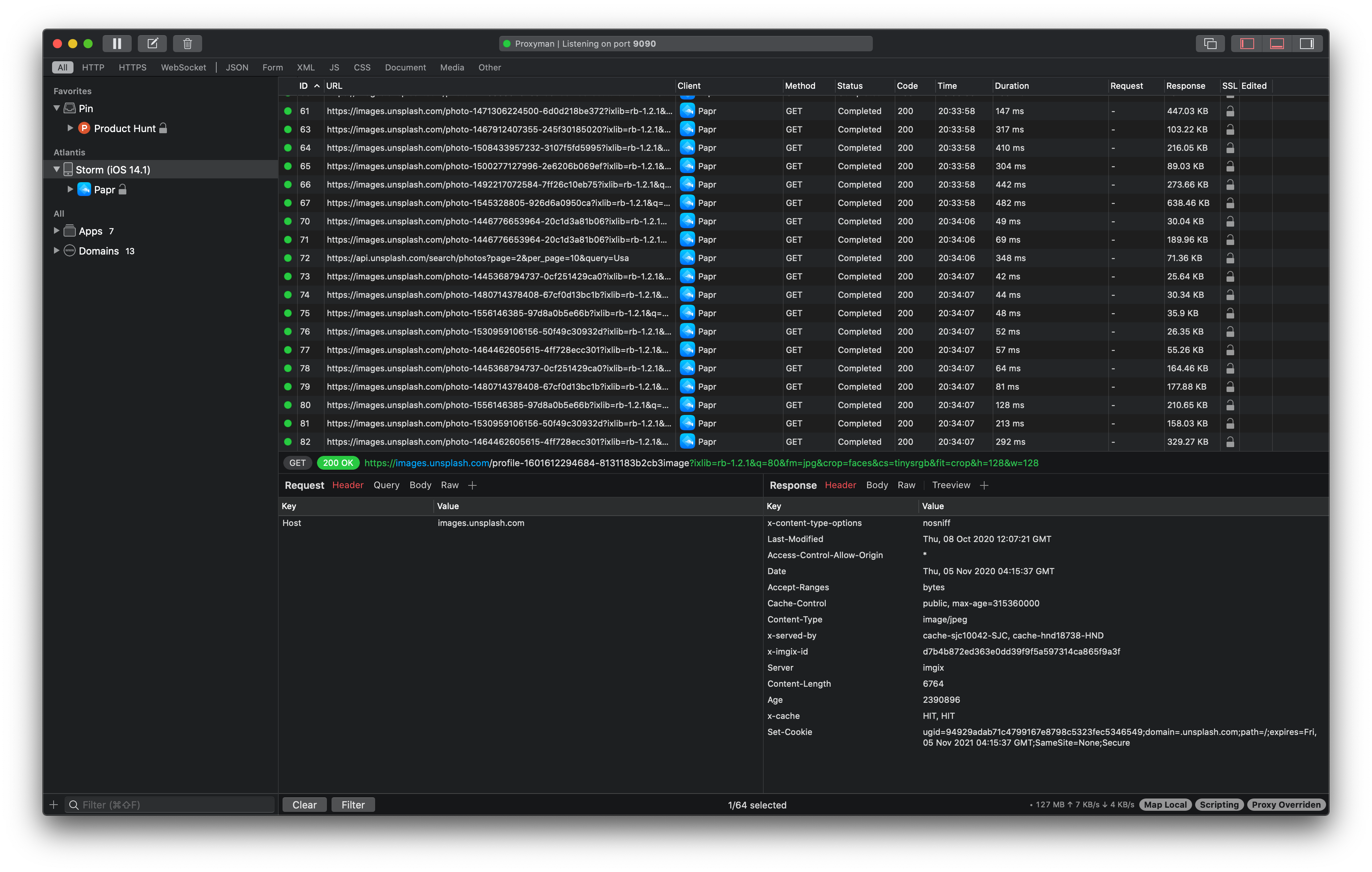The image size is (1372, 872).
Task: Open the compose new request icon
Action: pos(152,43)
